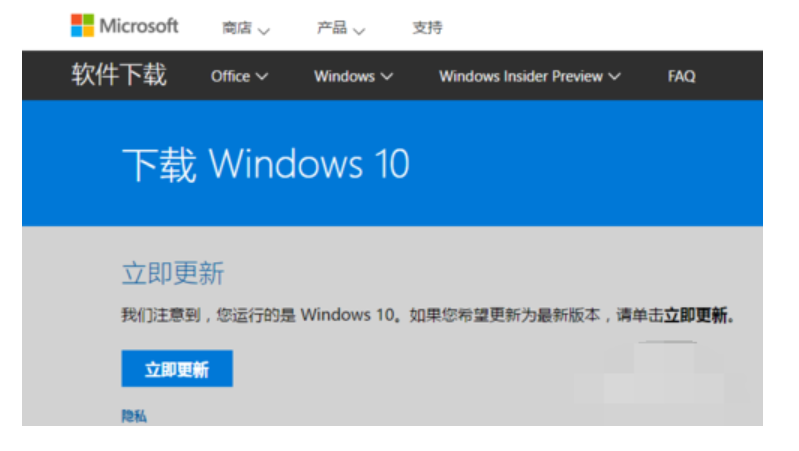This screenshot has height=451, width=799.
Task: Expand the chevron next to 商店
Action: pyautogui.click(x=264, y=30)
